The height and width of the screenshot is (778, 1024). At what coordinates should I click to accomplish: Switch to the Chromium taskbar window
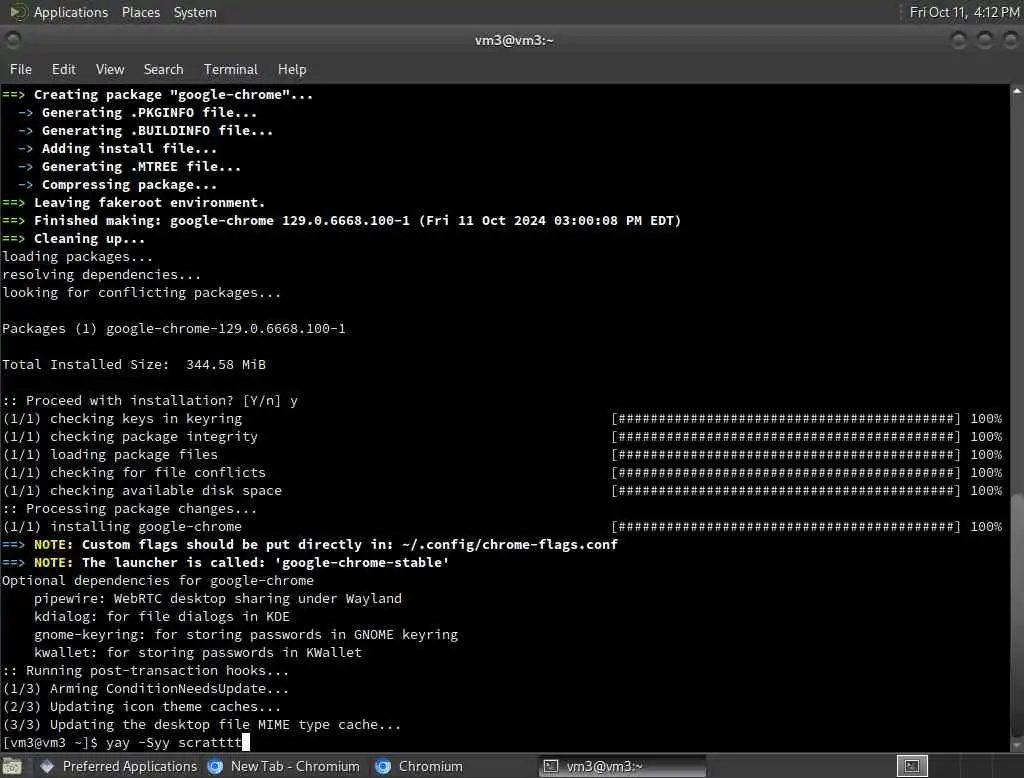(419, 766)
